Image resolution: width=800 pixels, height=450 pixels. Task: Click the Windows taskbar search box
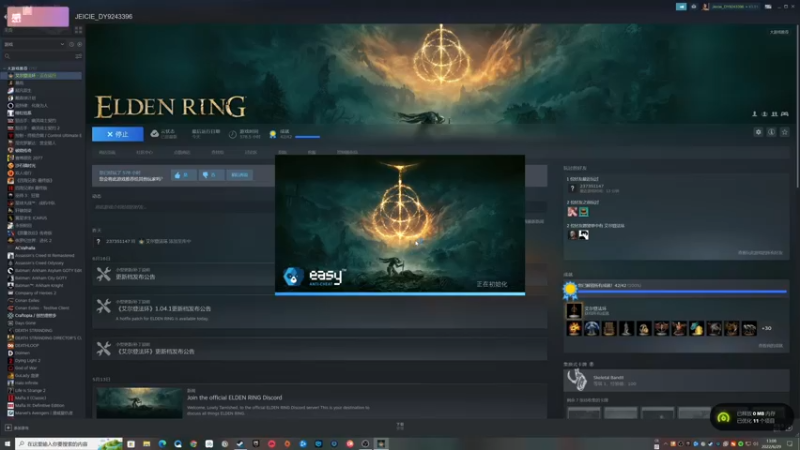(x=68, y=444)
